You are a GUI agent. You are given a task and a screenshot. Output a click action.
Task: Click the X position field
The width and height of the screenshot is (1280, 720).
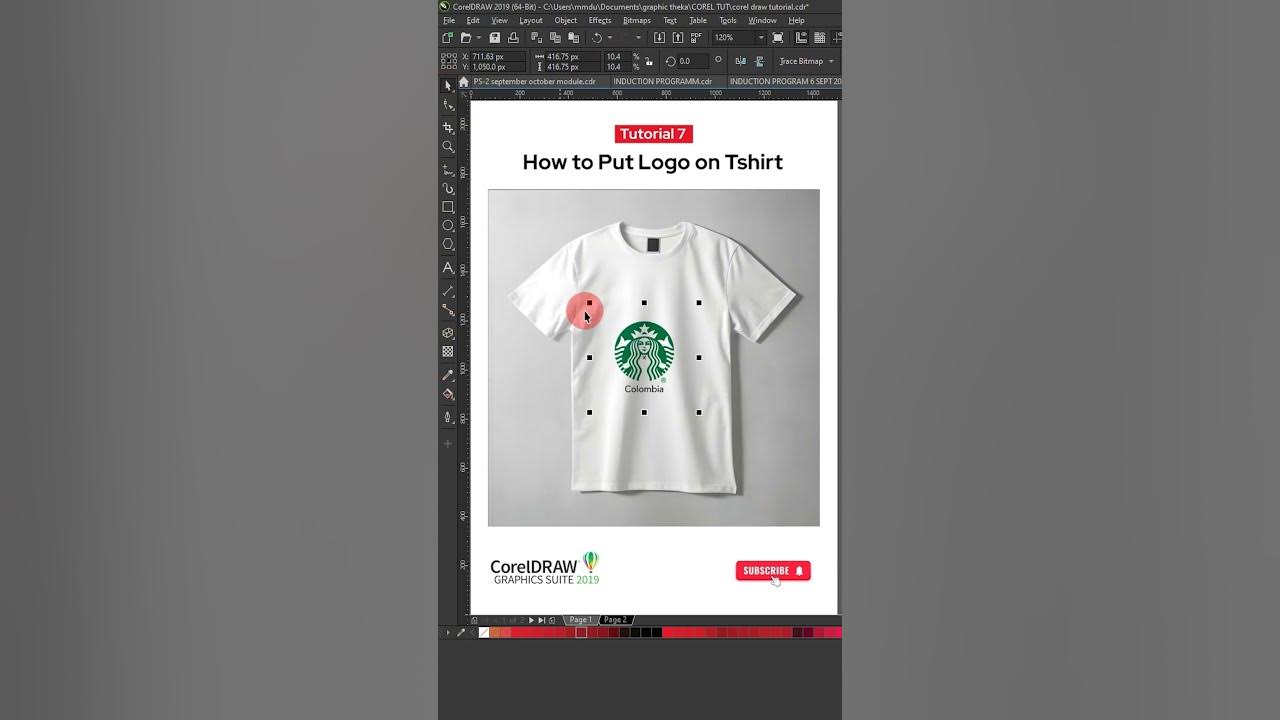tap(498, 56)
